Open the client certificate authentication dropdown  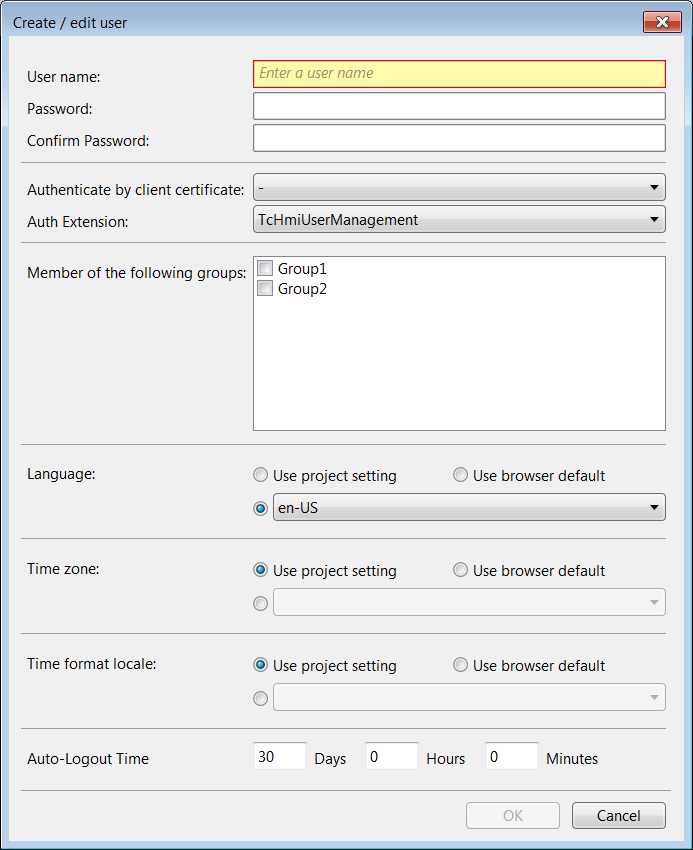click(459, 188)
